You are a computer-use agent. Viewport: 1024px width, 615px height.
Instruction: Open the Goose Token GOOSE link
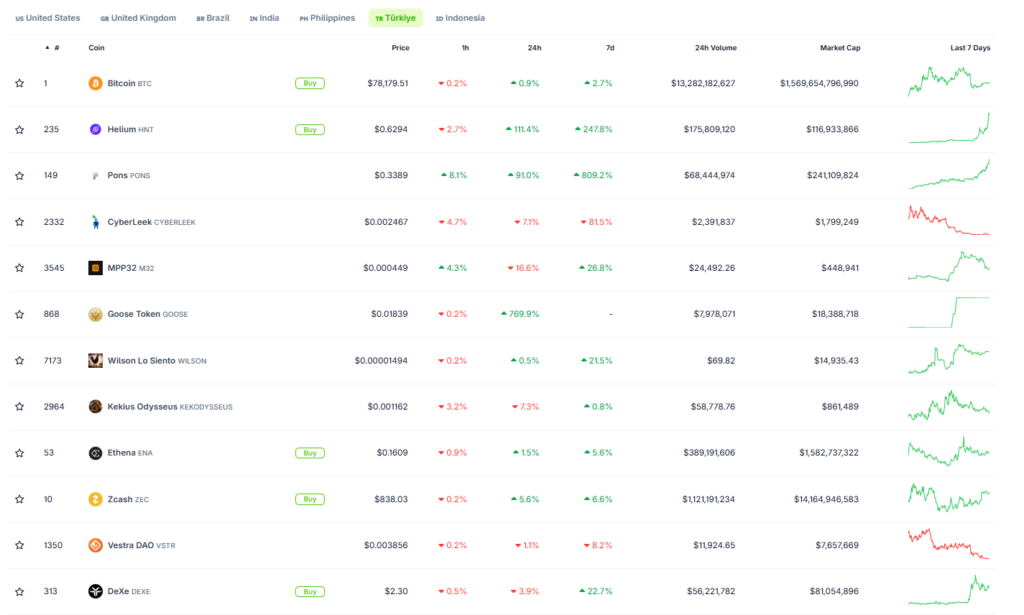(148, 314)
